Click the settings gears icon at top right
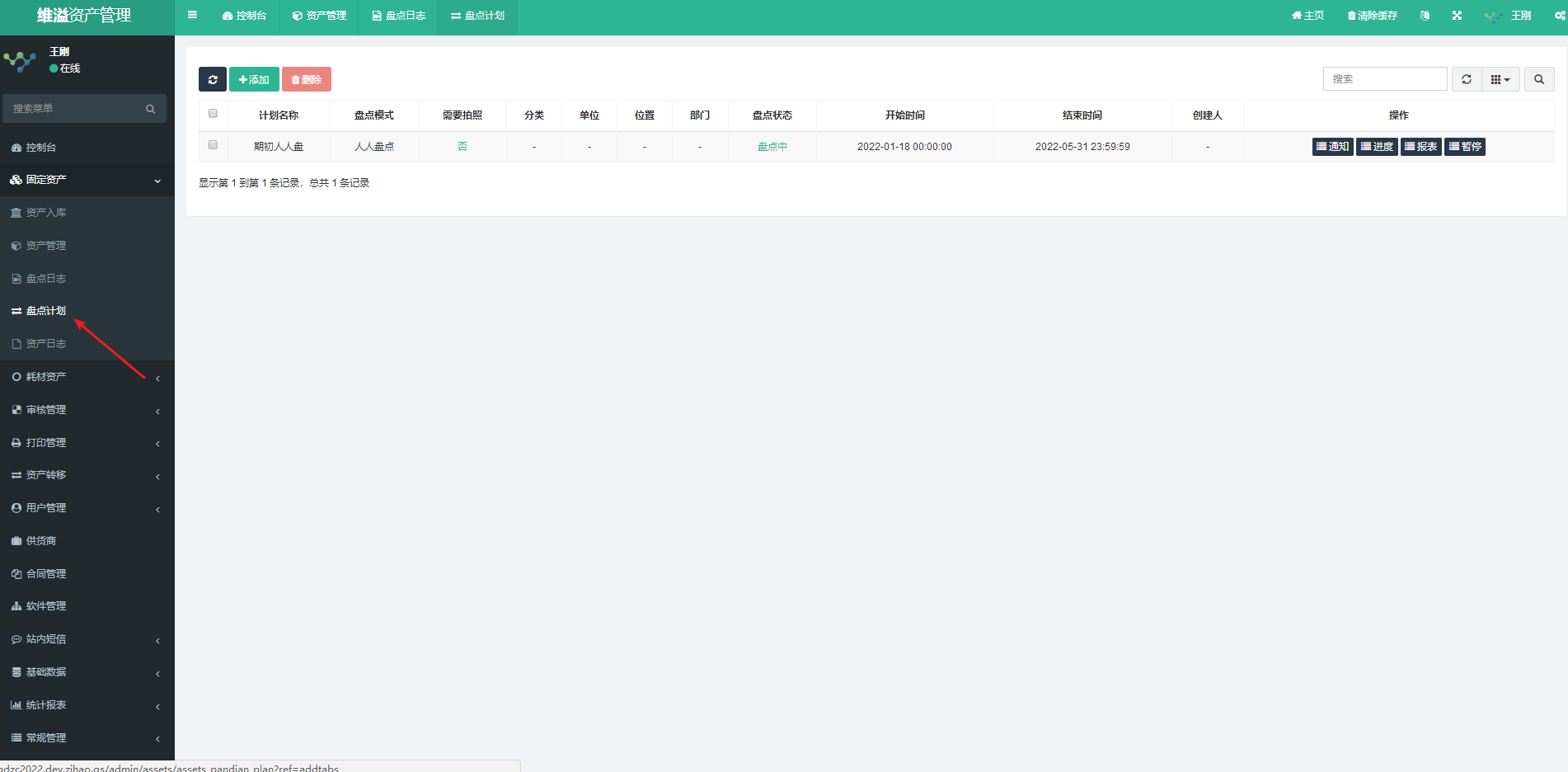 coord(1559,16)
